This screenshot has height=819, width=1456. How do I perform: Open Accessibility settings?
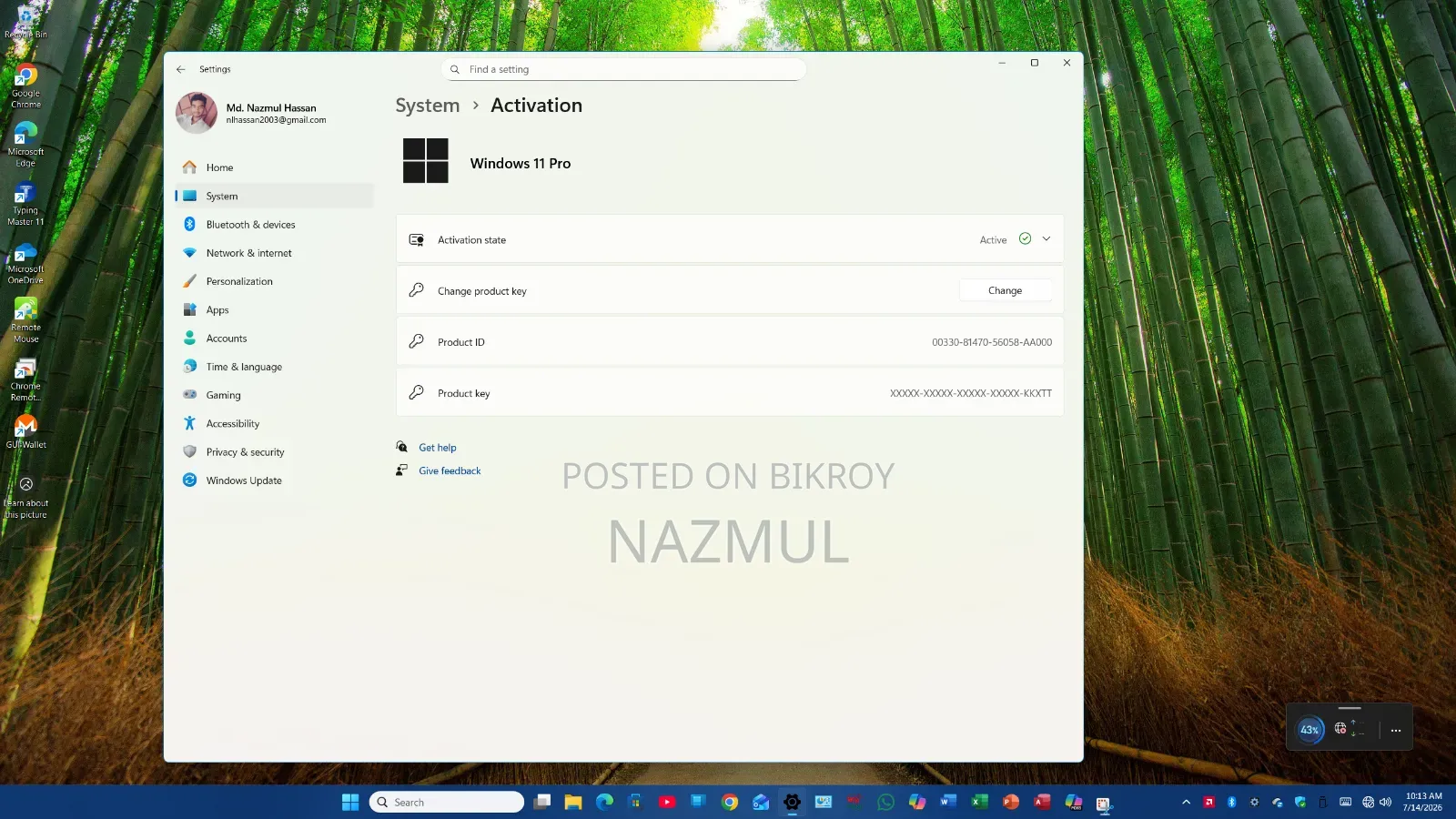[274, 423]
